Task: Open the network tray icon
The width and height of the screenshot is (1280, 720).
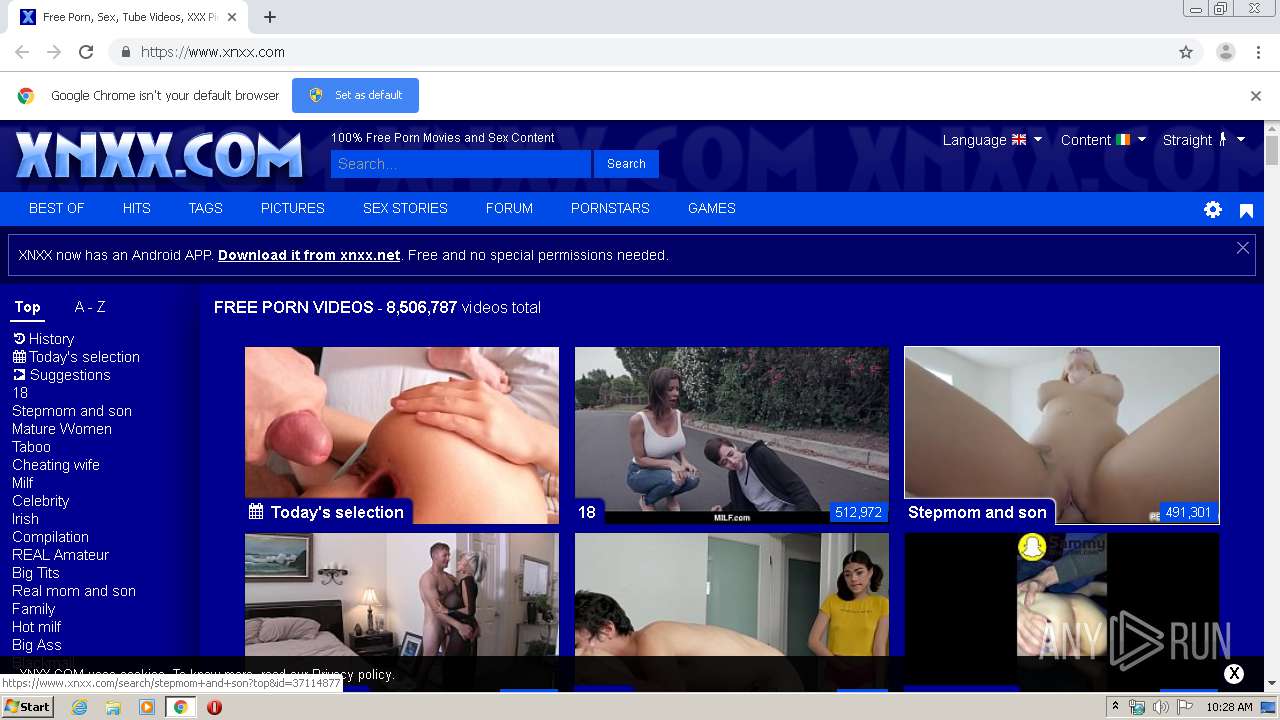Action: [1137, 707]
